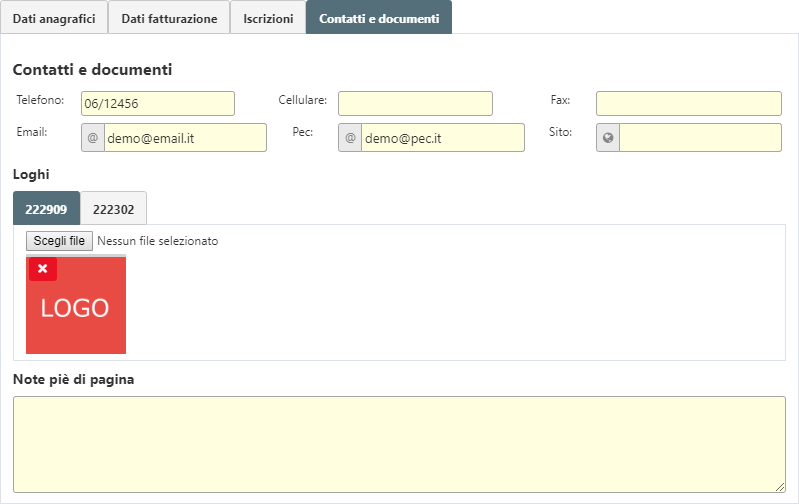Click into the Fax input field
Viewport: 799px width, 504px height.
click(688, 104)
